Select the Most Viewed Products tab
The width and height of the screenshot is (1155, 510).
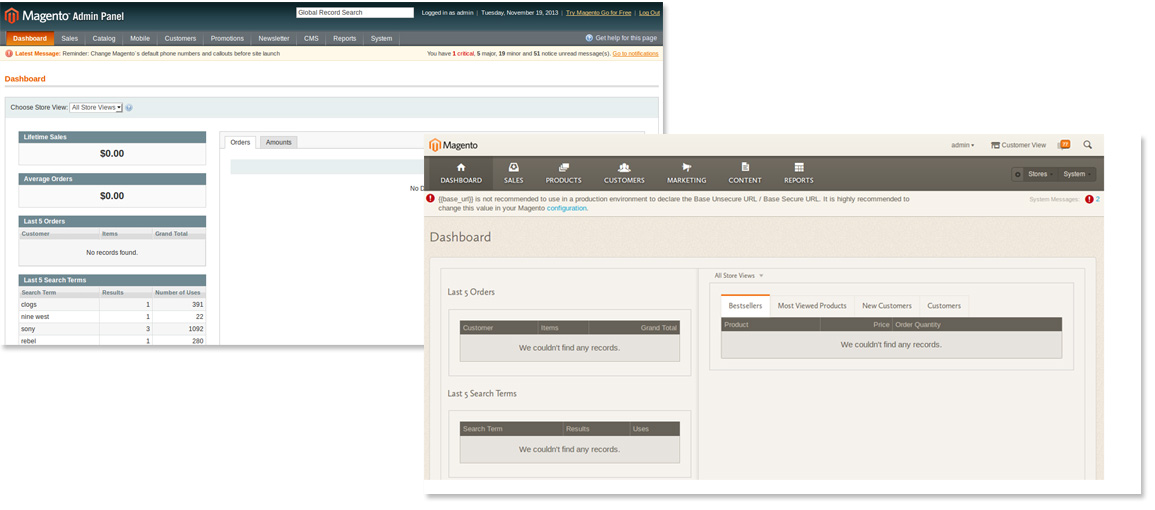coord(812,306)
